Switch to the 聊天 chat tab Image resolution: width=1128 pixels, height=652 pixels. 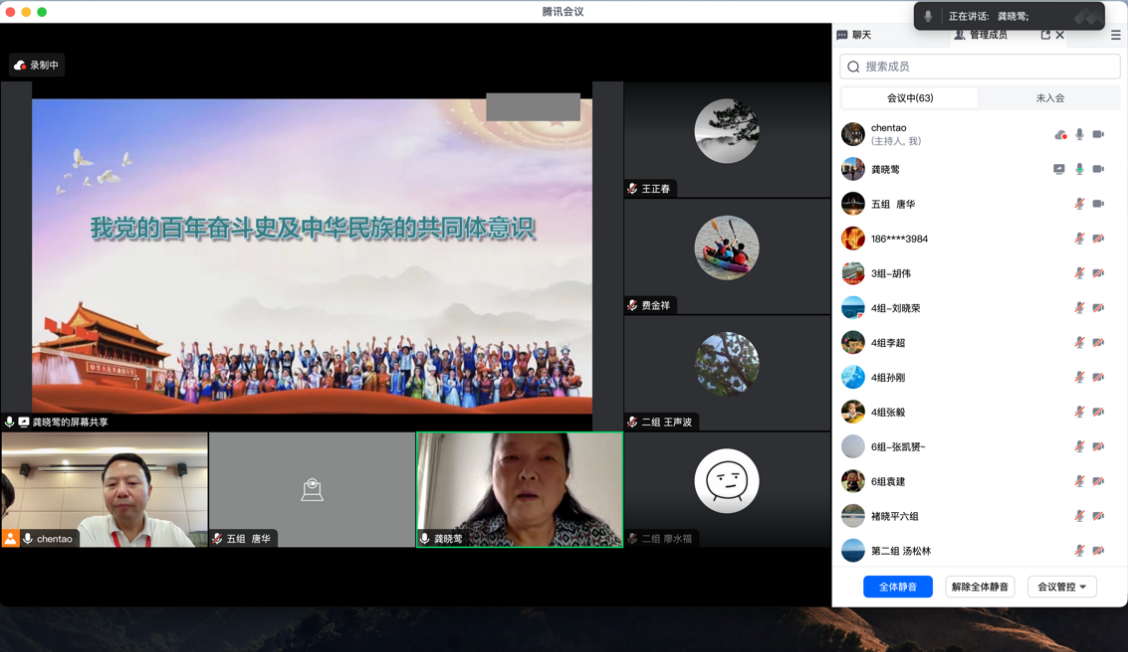click(x=854, y=35)
